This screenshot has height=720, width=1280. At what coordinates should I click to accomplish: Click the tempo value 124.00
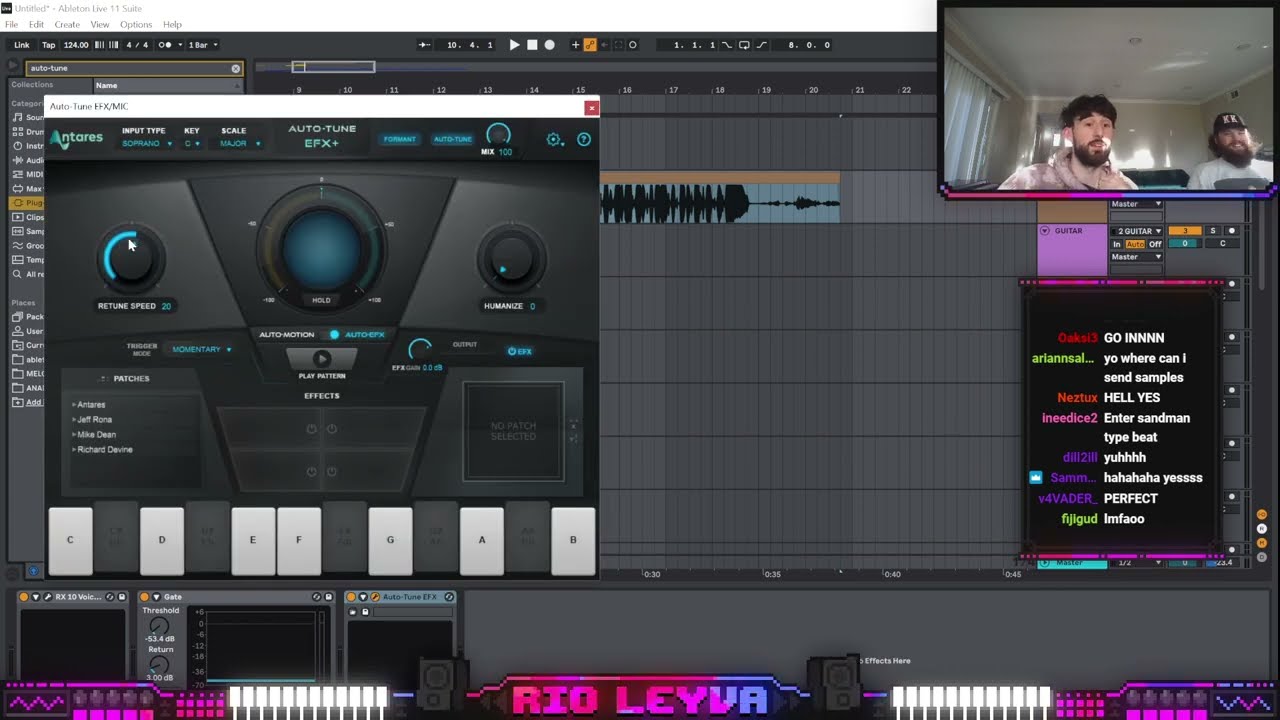pos(76,45)
